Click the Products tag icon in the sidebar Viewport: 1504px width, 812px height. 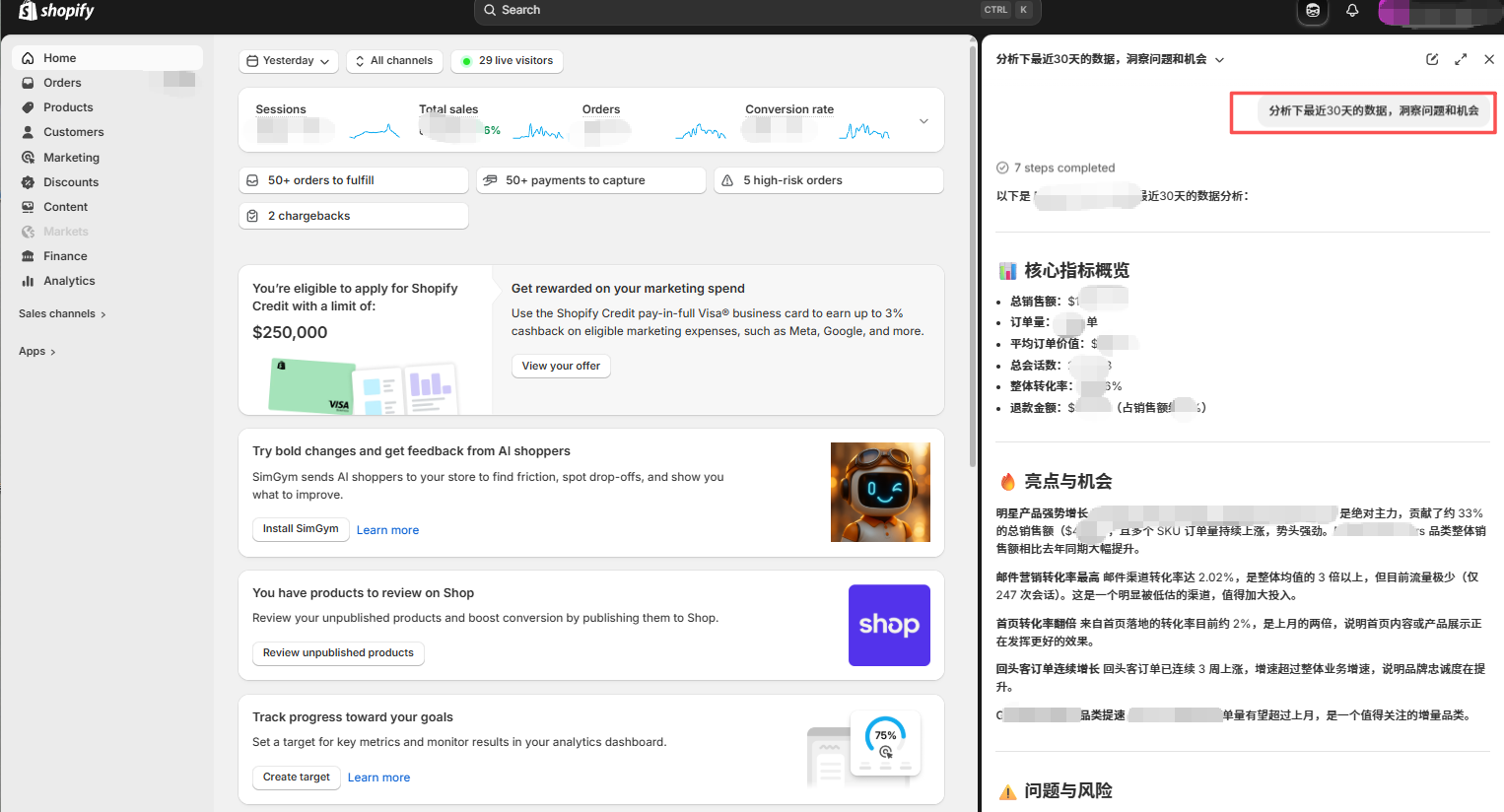[28, 107]
